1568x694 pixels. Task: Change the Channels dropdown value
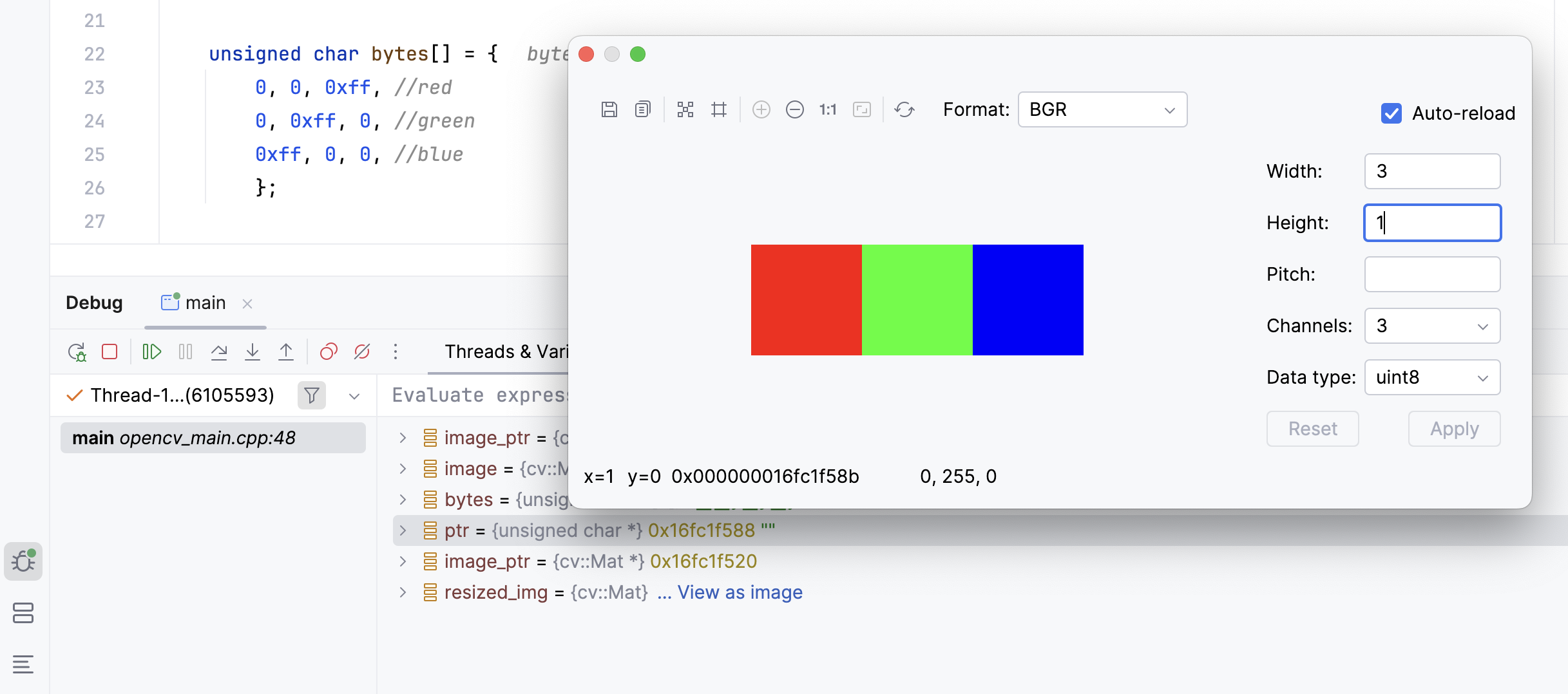1432,326
